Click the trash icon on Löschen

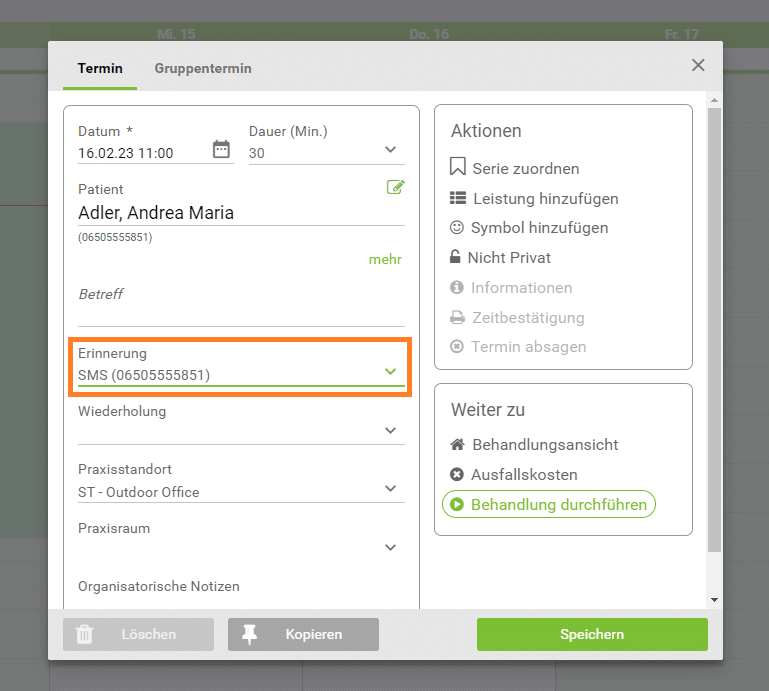pyautogui.click(x=84, y=634)
